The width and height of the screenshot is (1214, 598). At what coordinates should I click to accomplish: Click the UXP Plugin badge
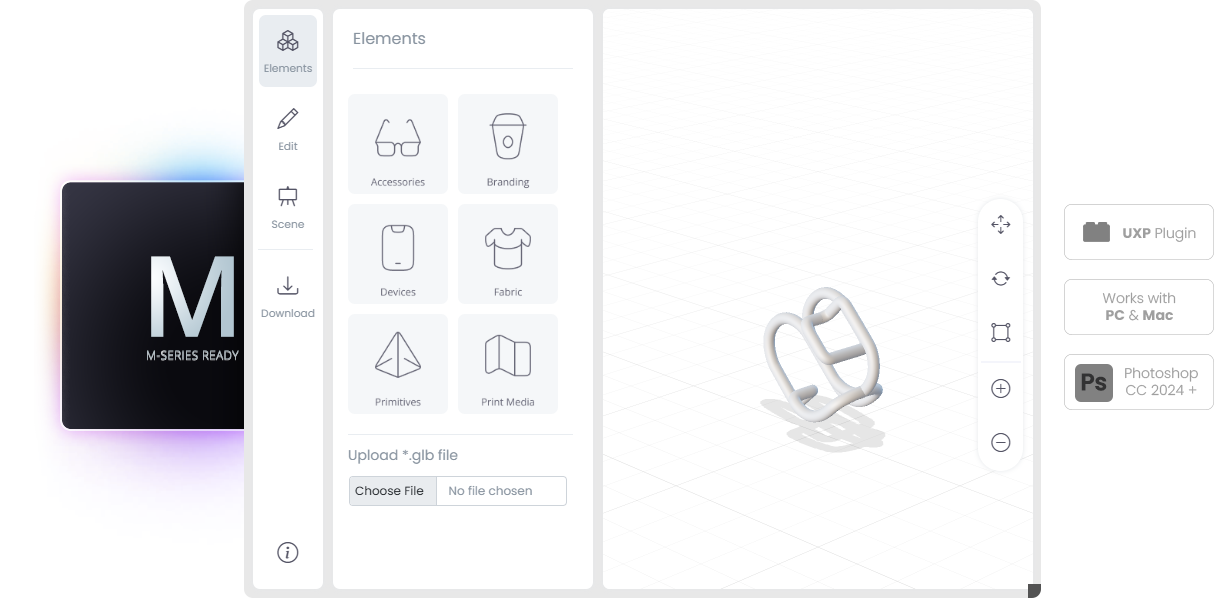[x=1139, y=232]
